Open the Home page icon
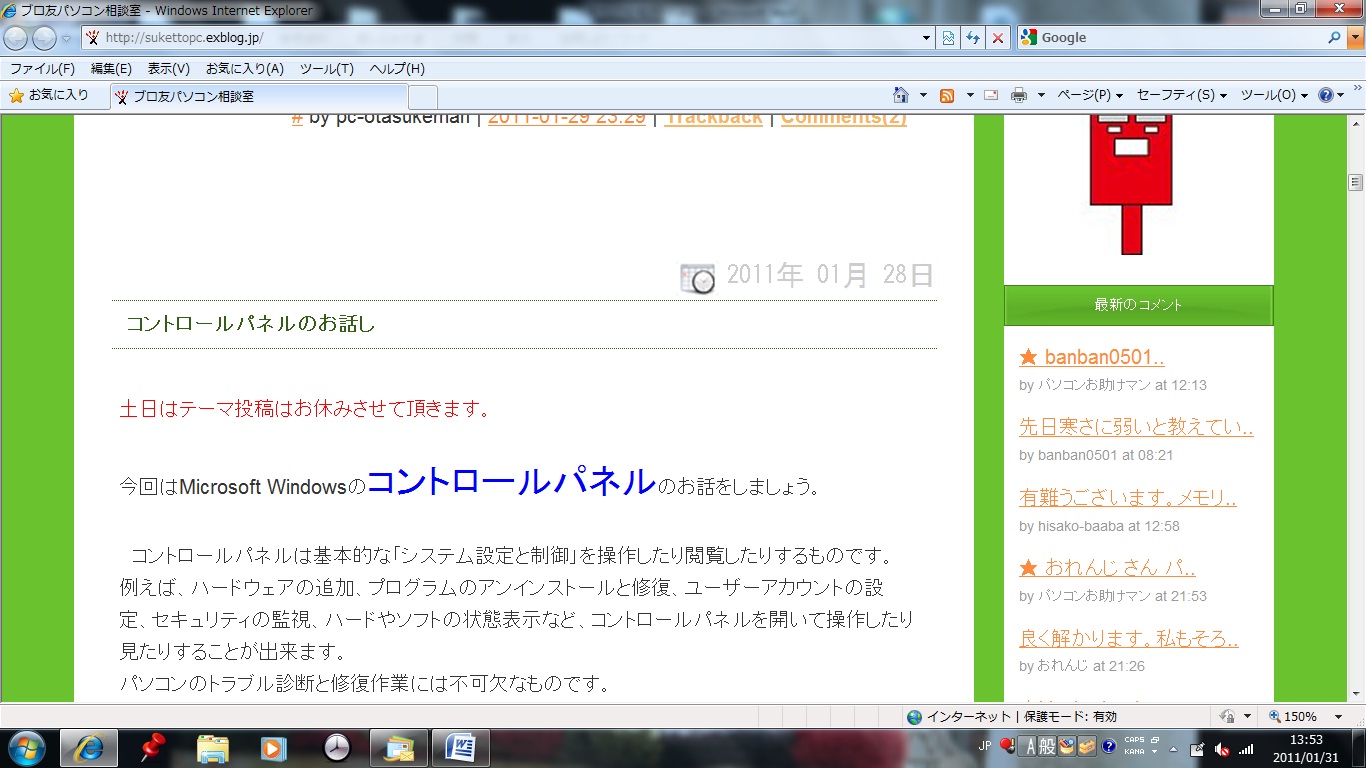1366x768 pixels. pyautogui.click(x=901, y=95)
